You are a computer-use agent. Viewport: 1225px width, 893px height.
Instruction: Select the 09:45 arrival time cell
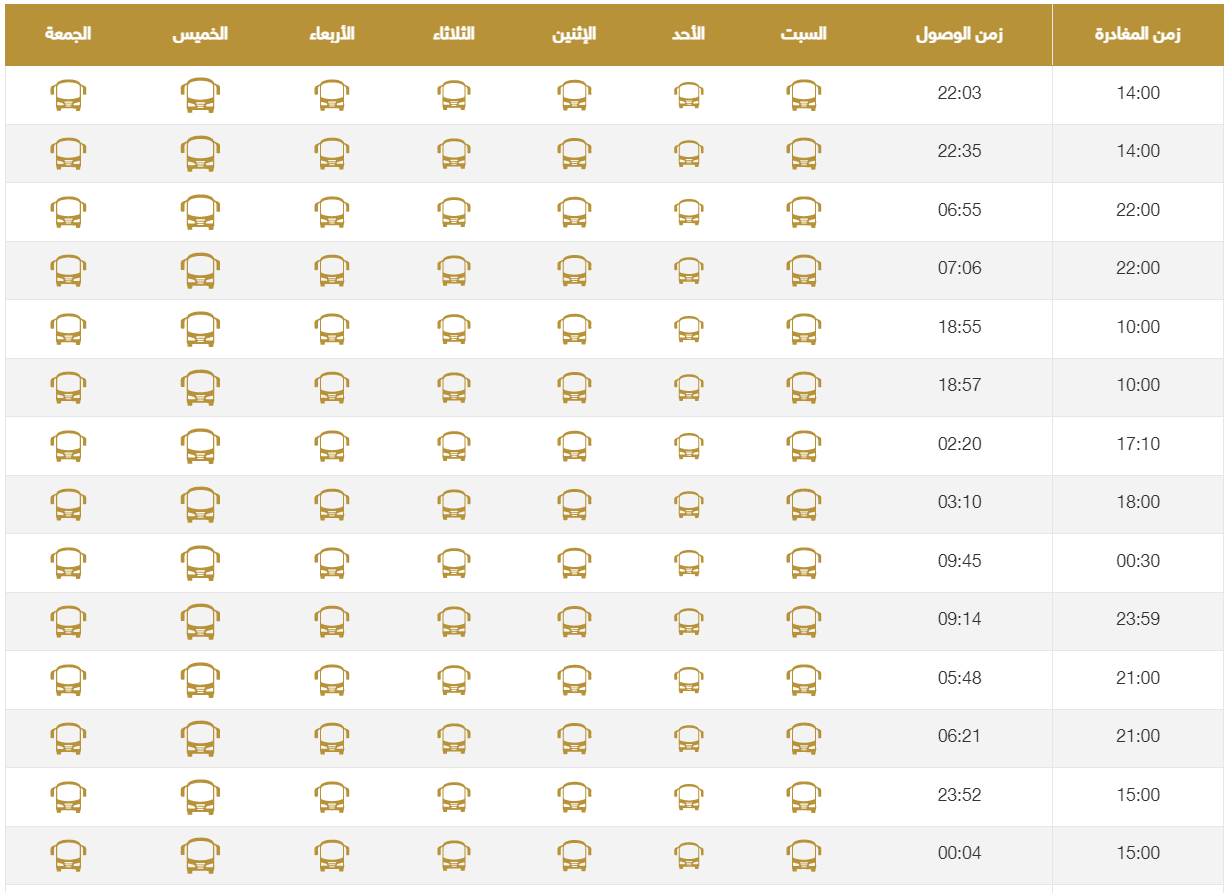click(959, 561)
